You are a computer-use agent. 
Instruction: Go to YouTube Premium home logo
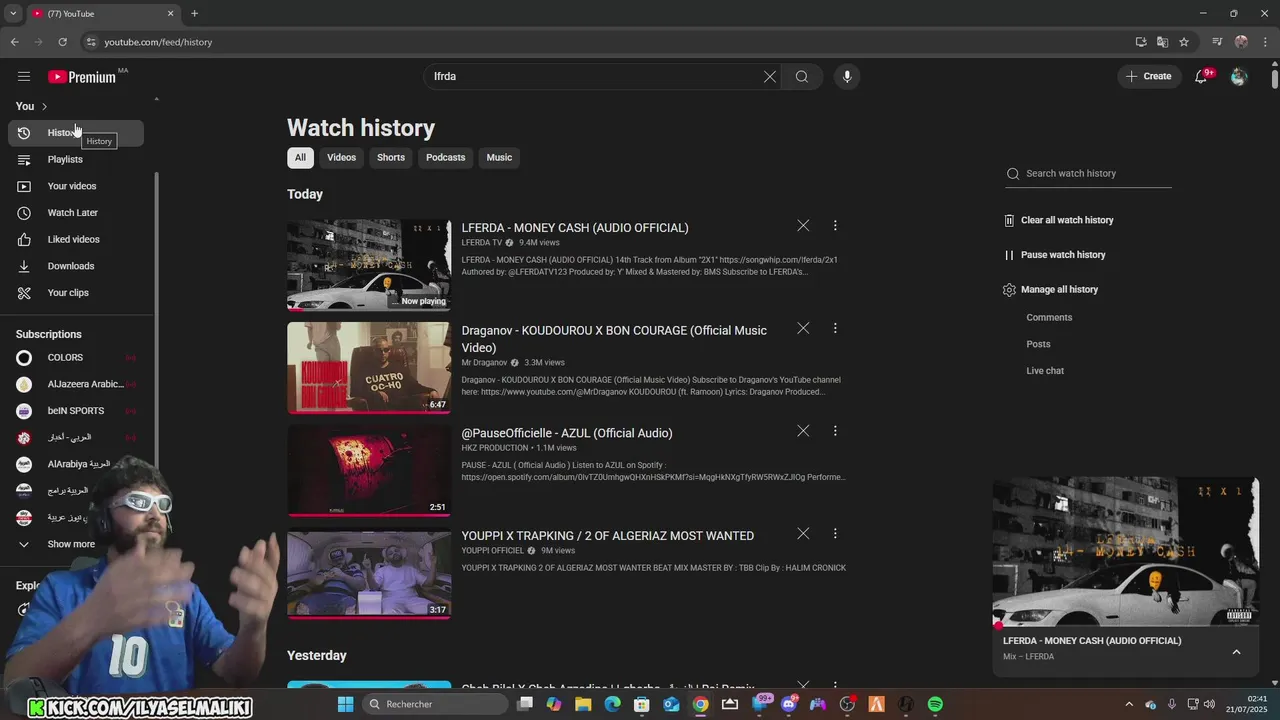pos(82,77)
